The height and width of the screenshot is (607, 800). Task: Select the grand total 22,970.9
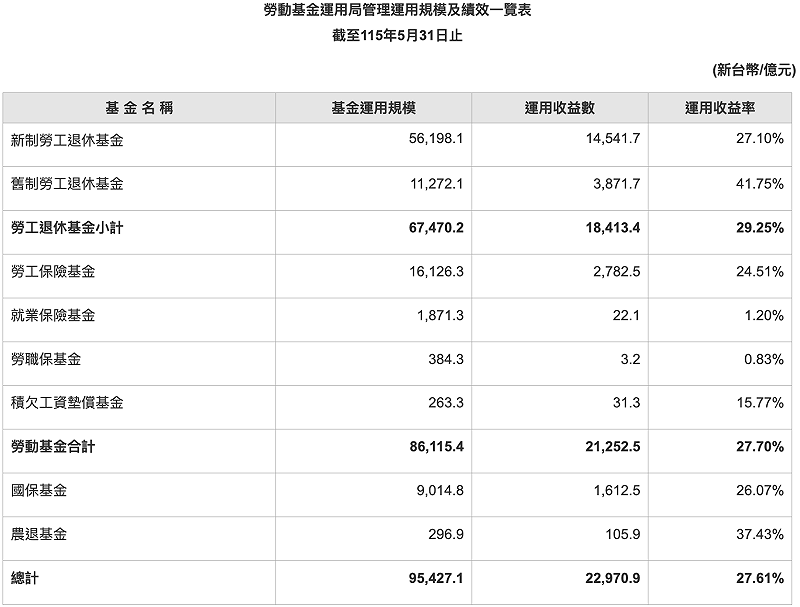[x=613, y=578]
